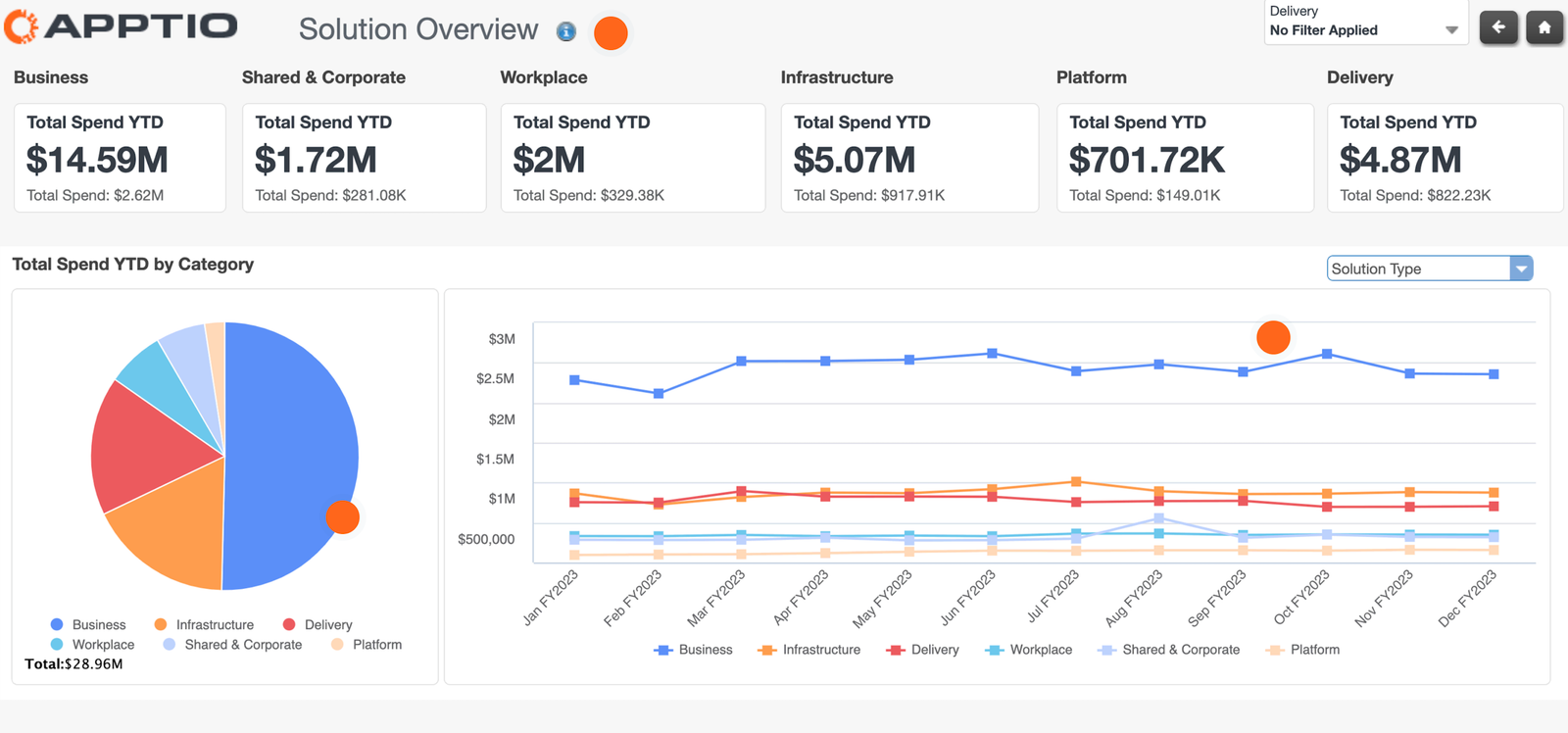Click the orange hotspot on the line chart
The height and width of the screenshot is (733, 1568).
pyautogui.click(x=1273, y=337)
